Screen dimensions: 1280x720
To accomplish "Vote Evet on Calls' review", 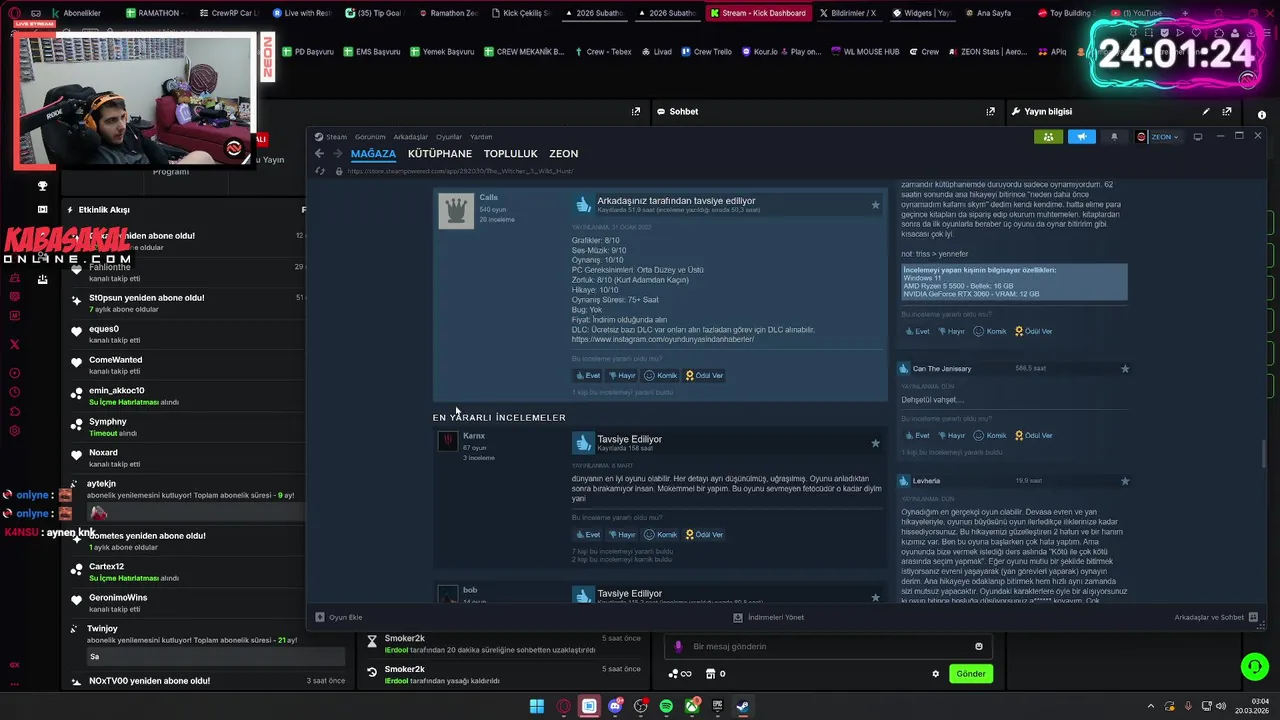I will 588,376.
